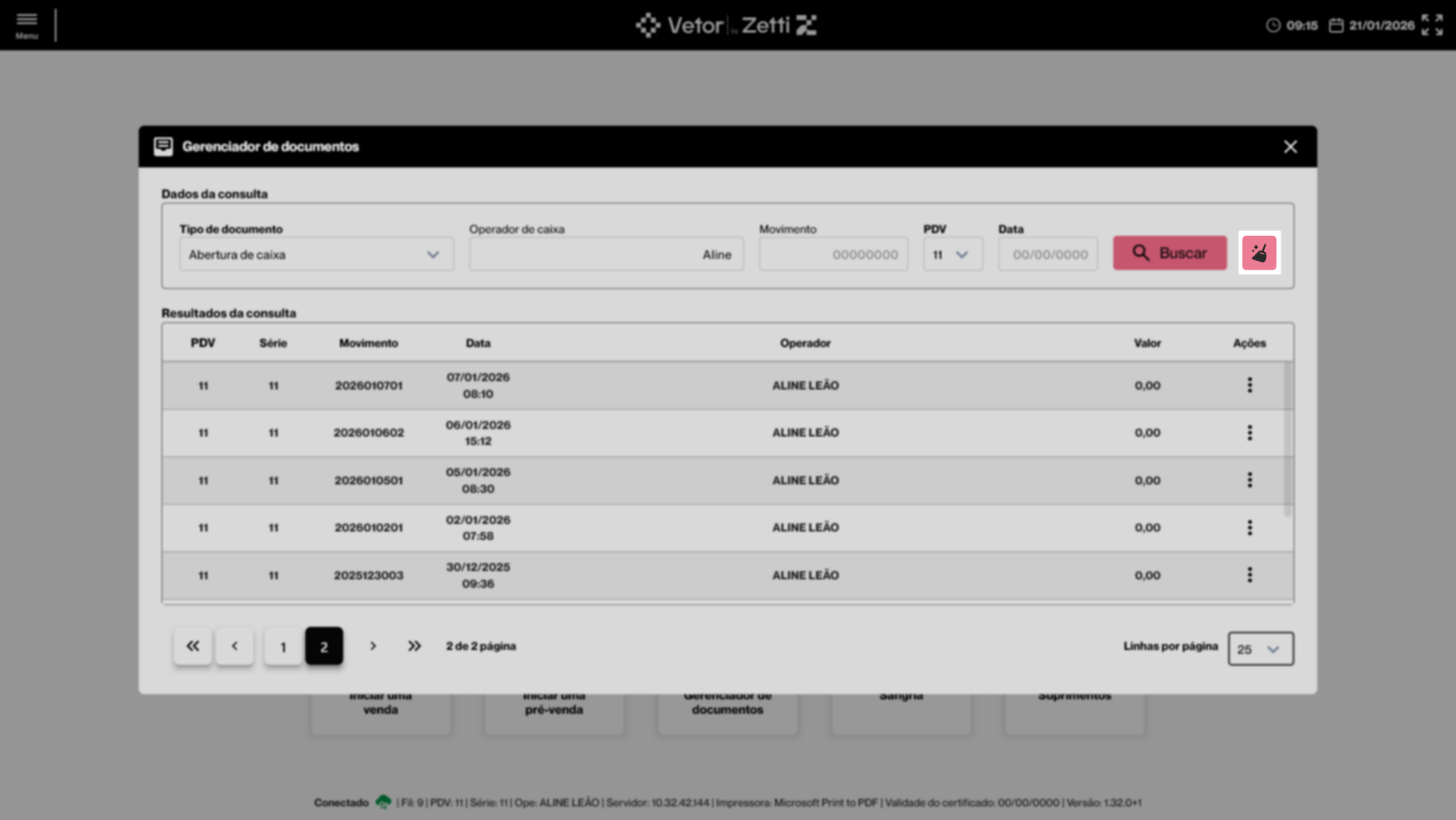Click the clock icon beside 09:15
The image size is (1456, 820).
[x=1273, y=26]
